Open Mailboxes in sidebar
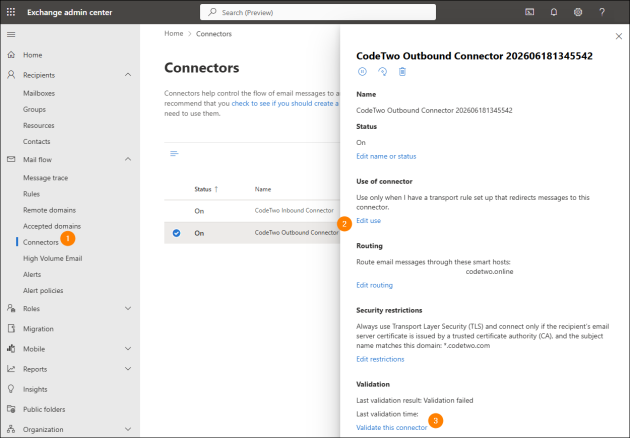Screen dimensions: 630x438 (39, 93)
